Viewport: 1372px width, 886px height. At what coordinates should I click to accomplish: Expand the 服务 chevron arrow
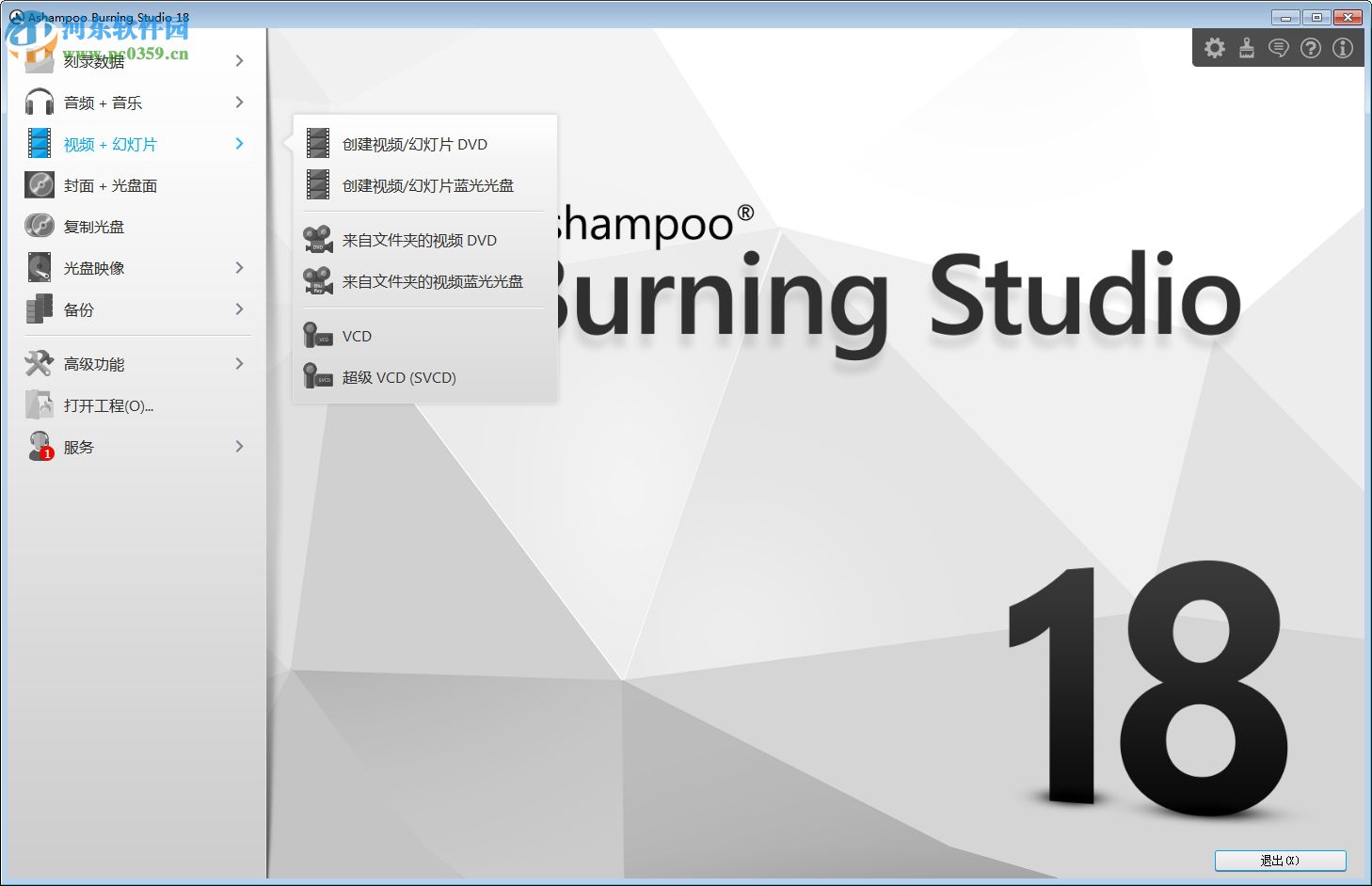tap(240, 446)
